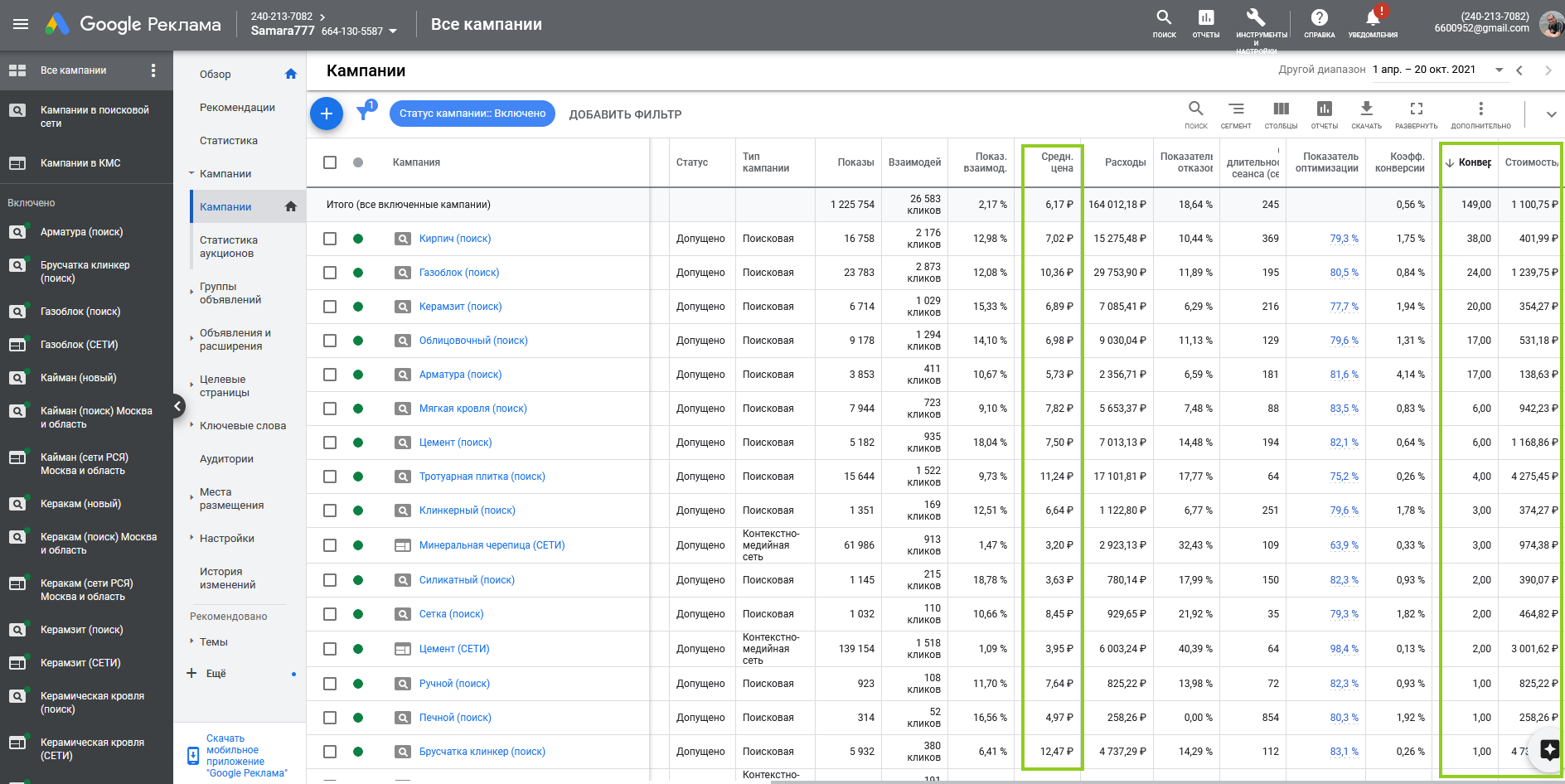Open the date range dropdown

[x=1499, y=70]
